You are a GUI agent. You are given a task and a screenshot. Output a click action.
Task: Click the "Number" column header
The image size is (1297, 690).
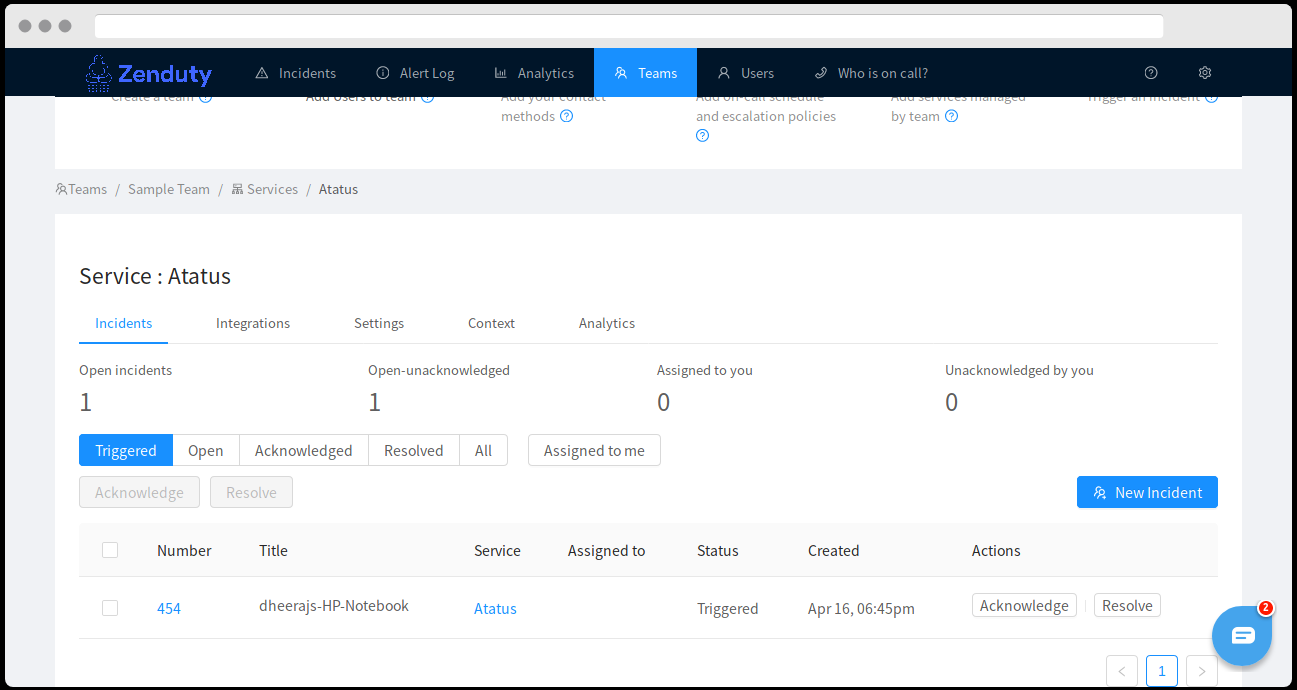184,550
